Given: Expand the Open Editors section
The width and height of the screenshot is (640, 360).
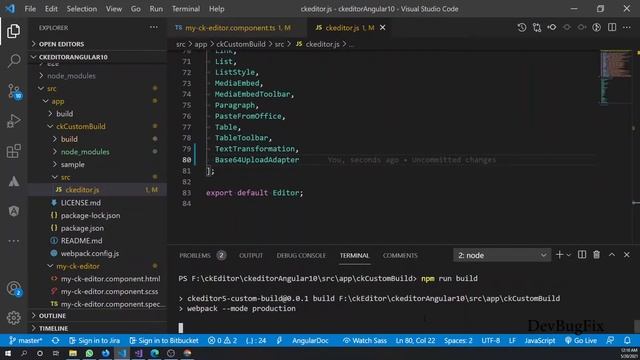Looking at the screenshot, I should click(61, 44).
